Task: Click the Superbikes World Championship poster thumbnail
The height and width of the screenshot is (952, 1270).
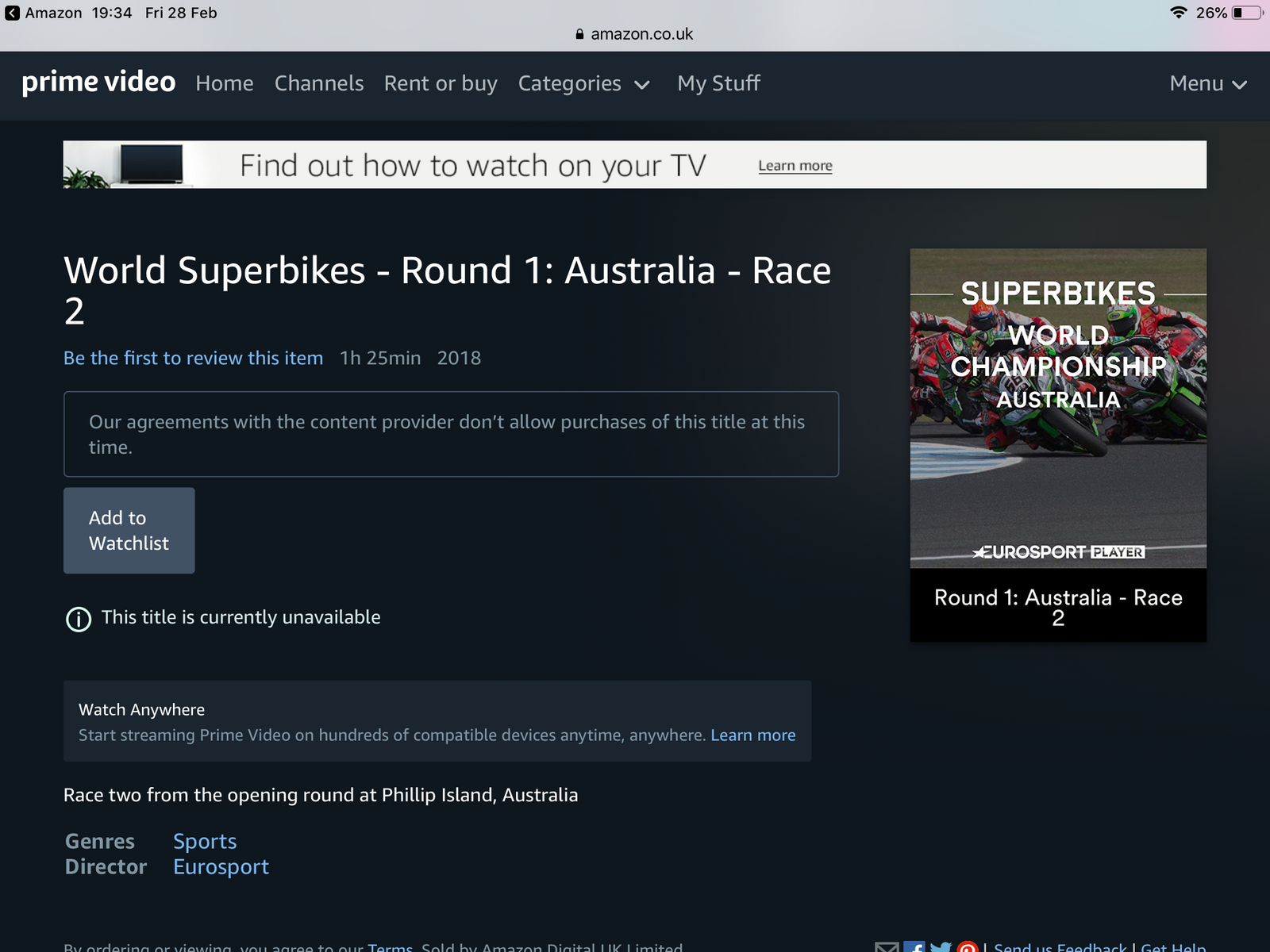Action: point(1058,409)
